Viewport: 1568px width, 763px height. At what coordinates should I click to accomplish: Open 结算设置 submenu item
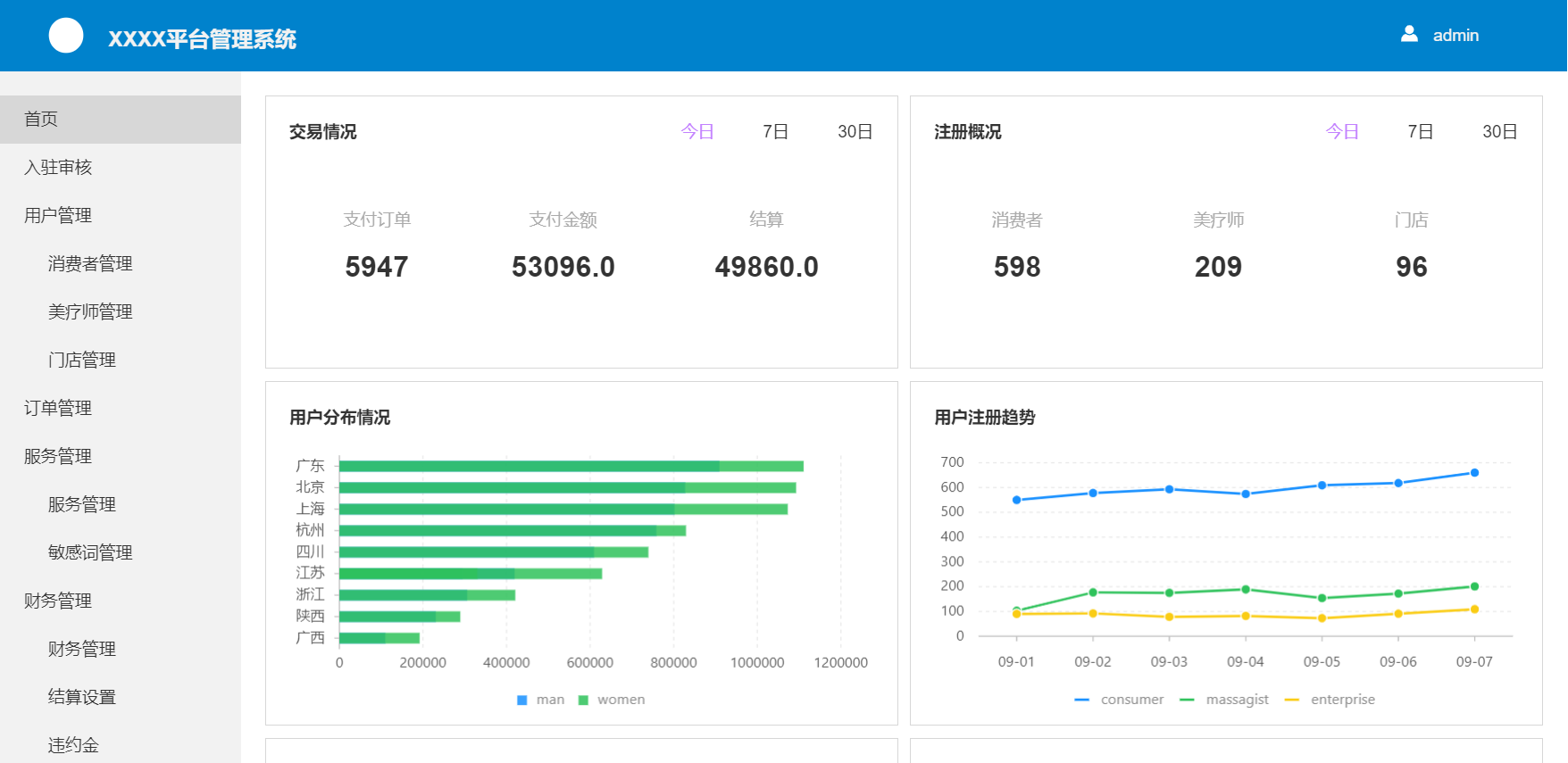click(121, 698)
